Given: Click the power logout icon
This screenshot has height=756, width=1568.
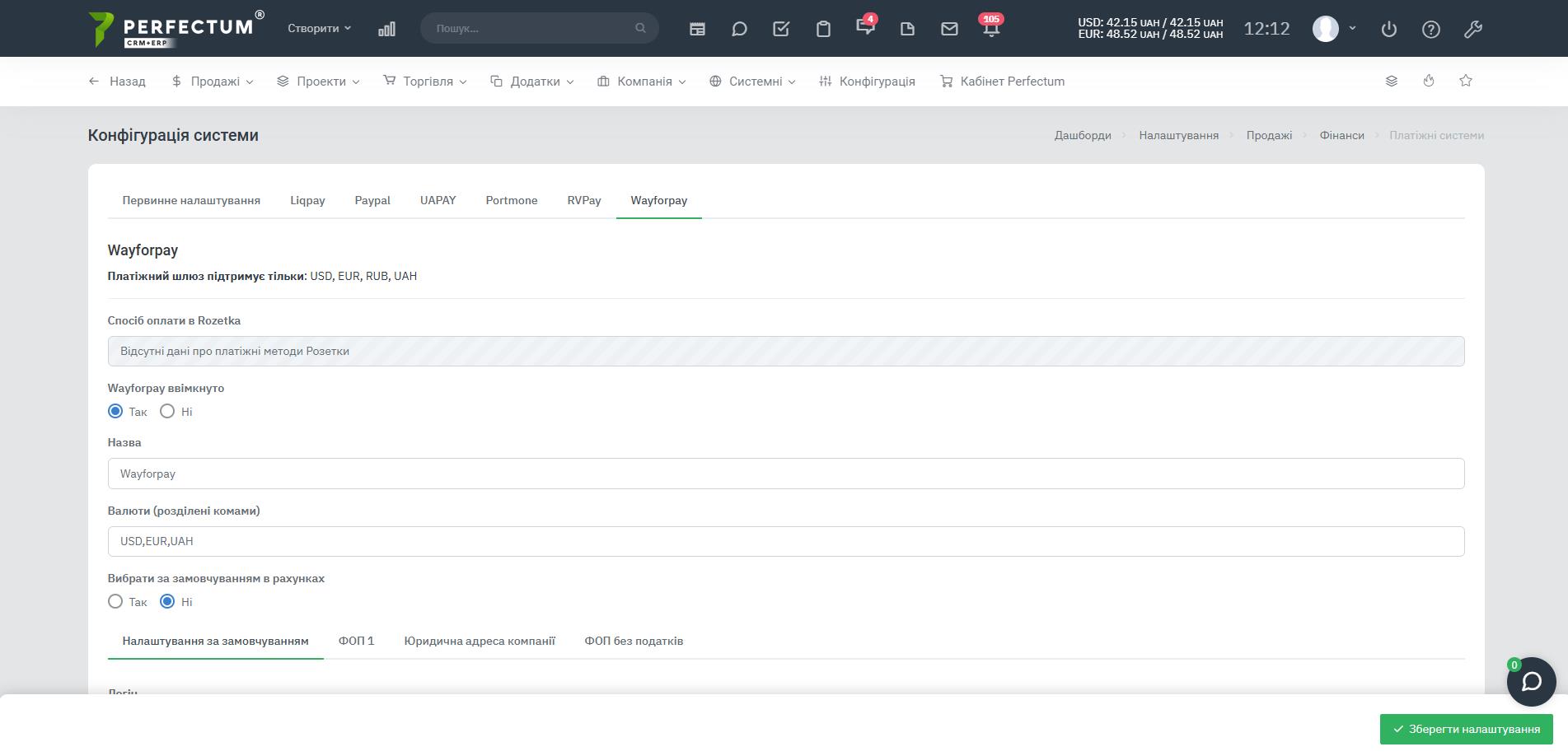Looking at the screenshot, I should click(x=1389, y=29).
